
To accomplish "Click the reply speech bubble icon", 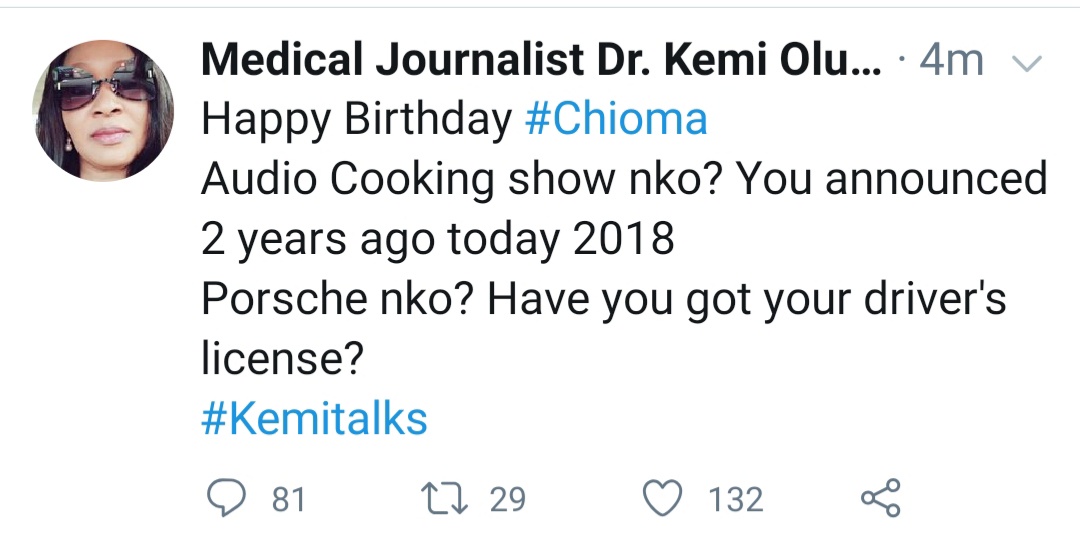I will click(x=226, y=498).
